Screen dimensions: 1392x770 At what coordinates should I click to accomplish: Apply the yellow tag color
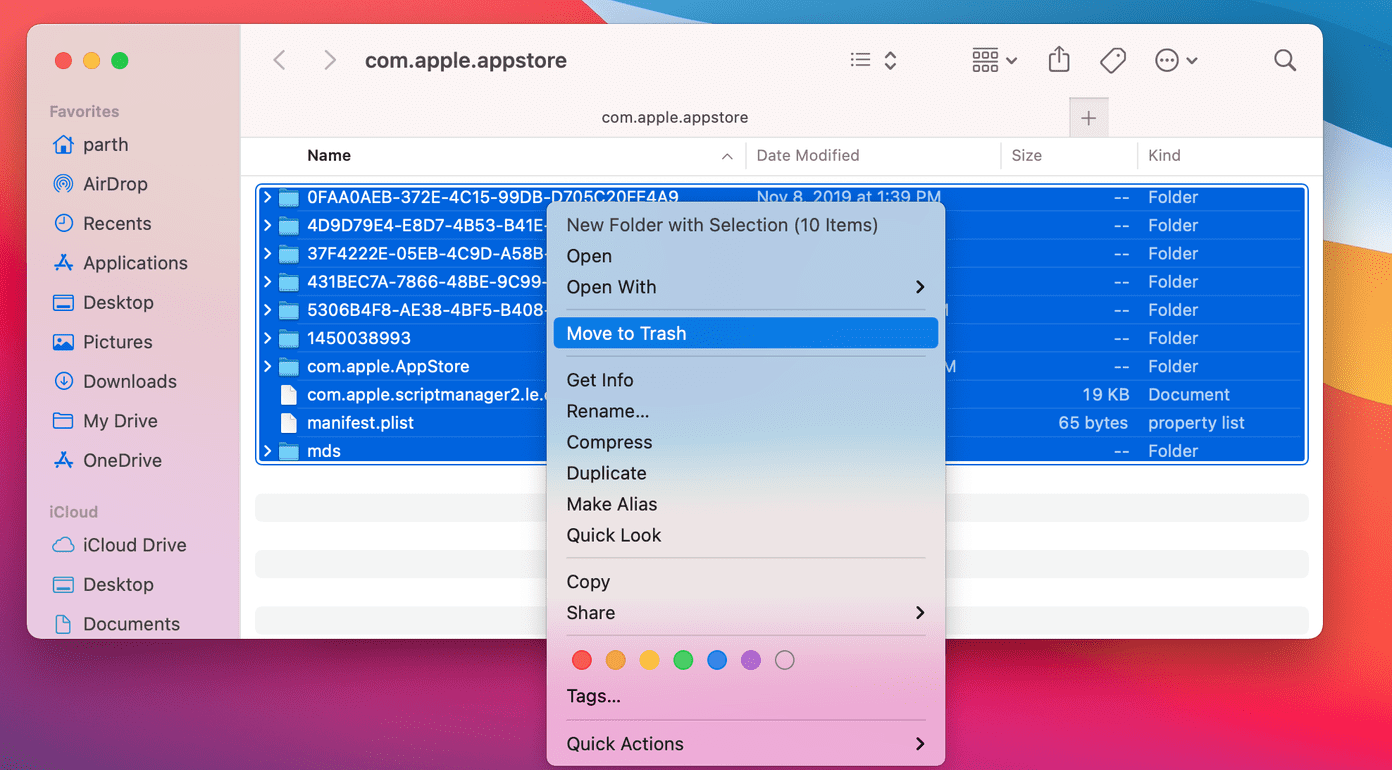650,660
